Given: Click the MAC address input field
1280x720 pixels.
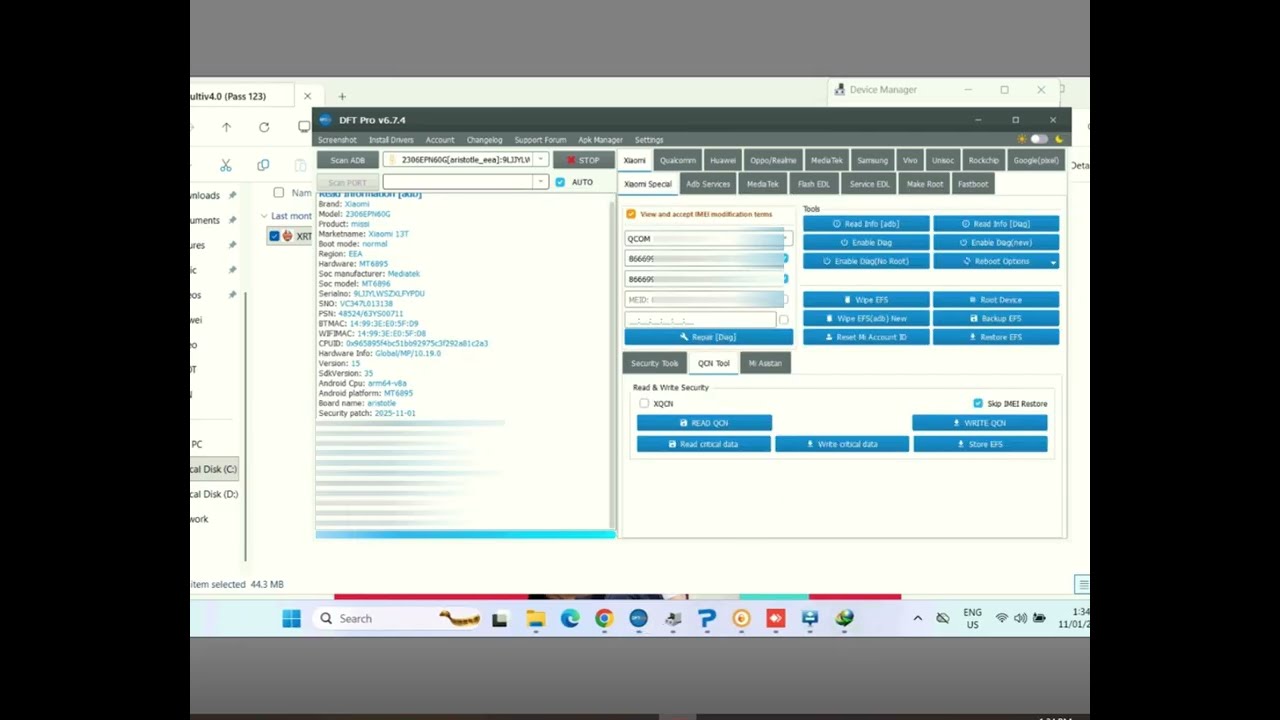Looking at the screenshot, I should (x=700, y=320).
